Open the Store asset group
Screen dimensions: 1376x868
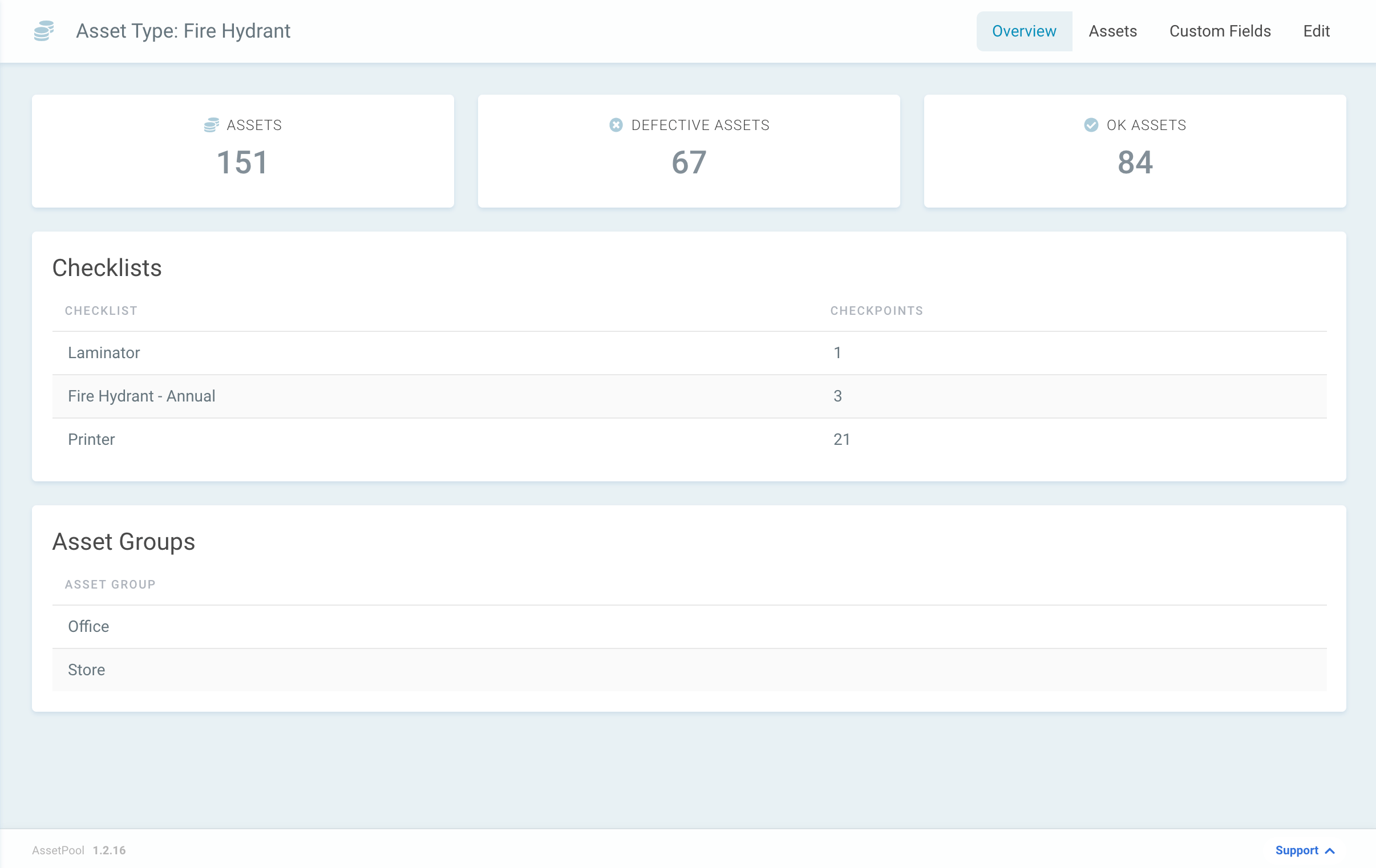87,670
